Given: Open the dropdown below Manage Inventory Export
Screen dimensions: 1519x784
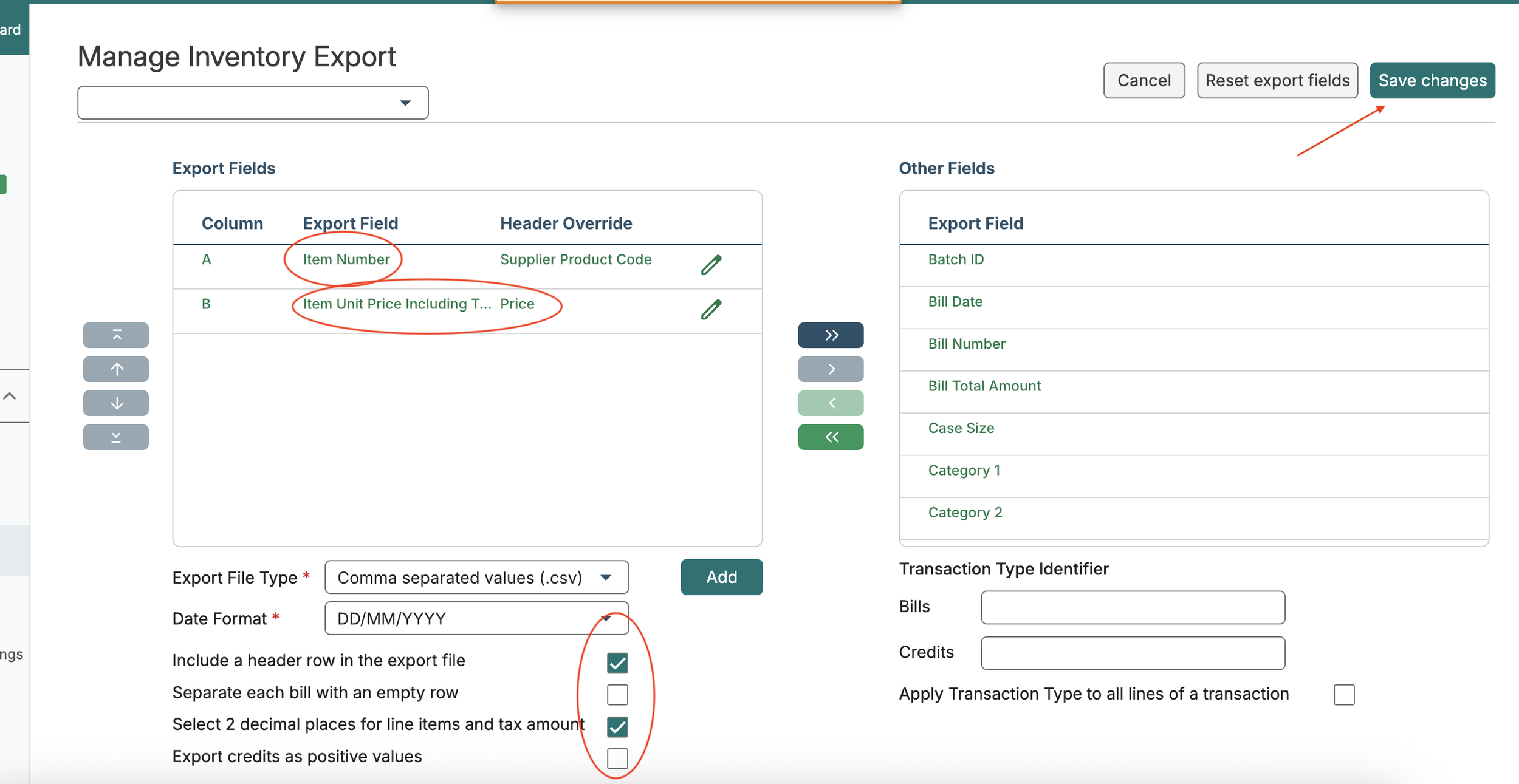Looking at the screenshot, I should click(253, 103).
